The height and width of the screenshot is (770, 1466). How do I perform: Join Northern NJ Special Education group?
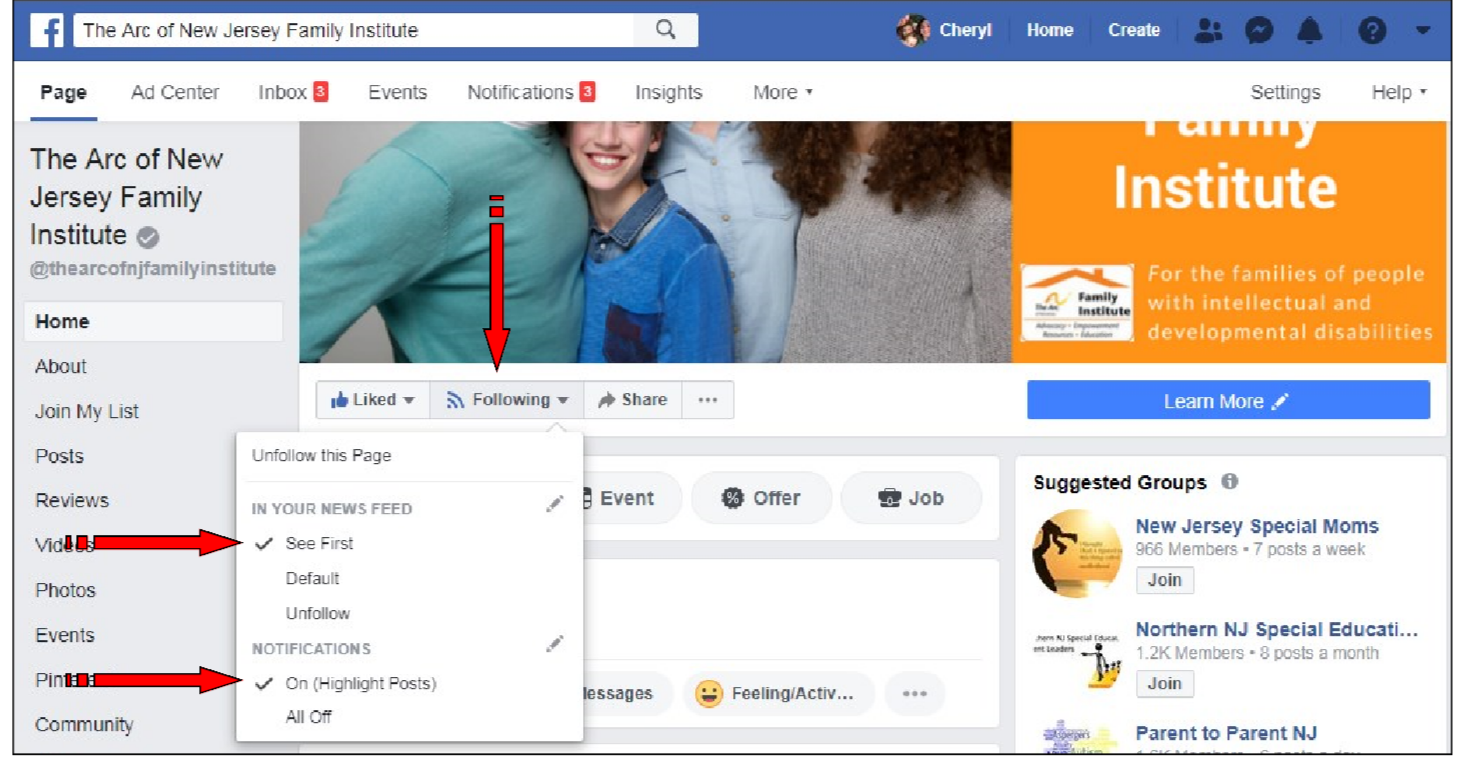click(x=1164, y=684)
